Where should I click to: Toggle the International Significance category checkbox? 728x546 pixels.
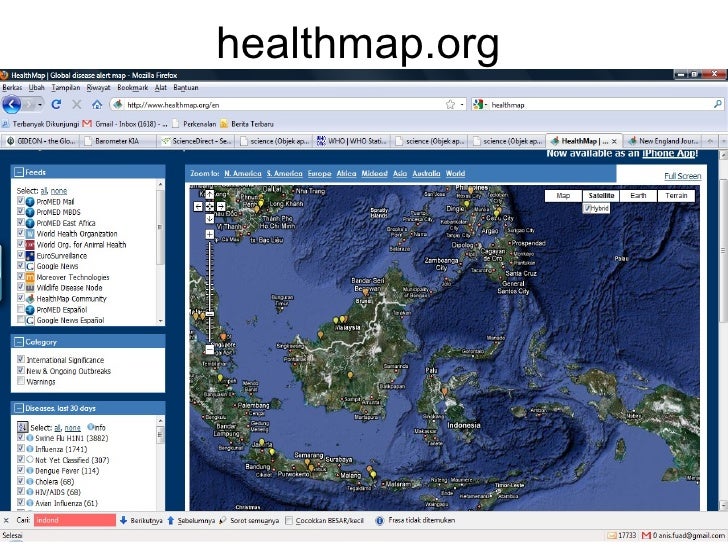[20, 359]
